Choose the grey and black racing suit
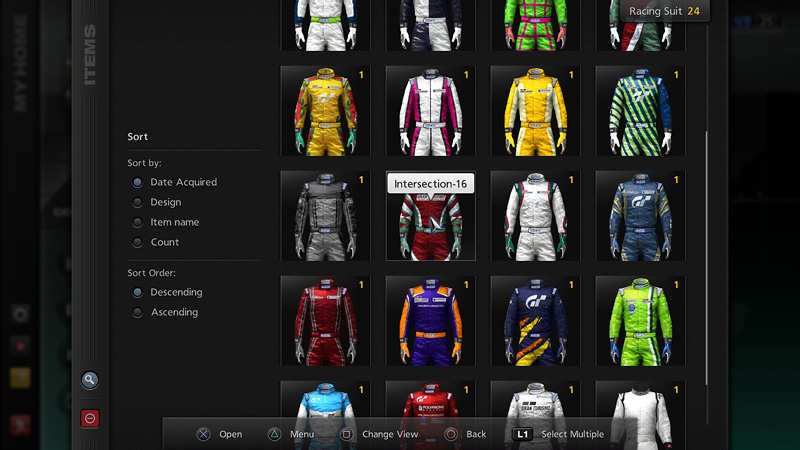 (325, 216)
